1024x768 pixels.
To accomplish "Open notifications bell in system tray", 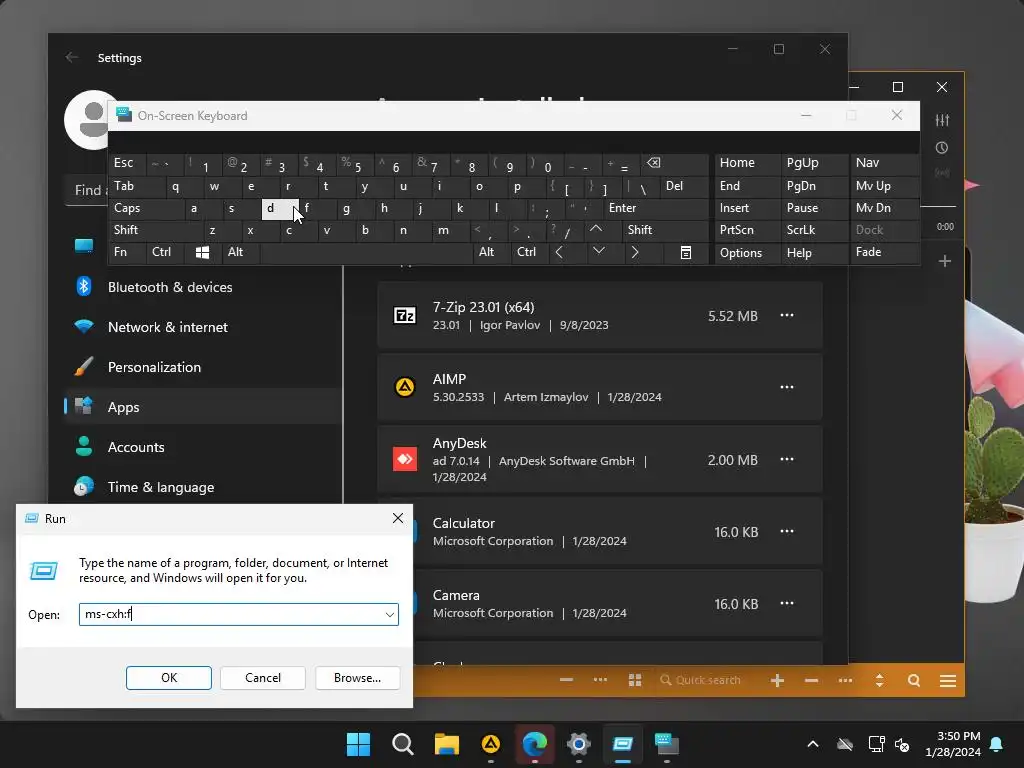I will [997, 744].
